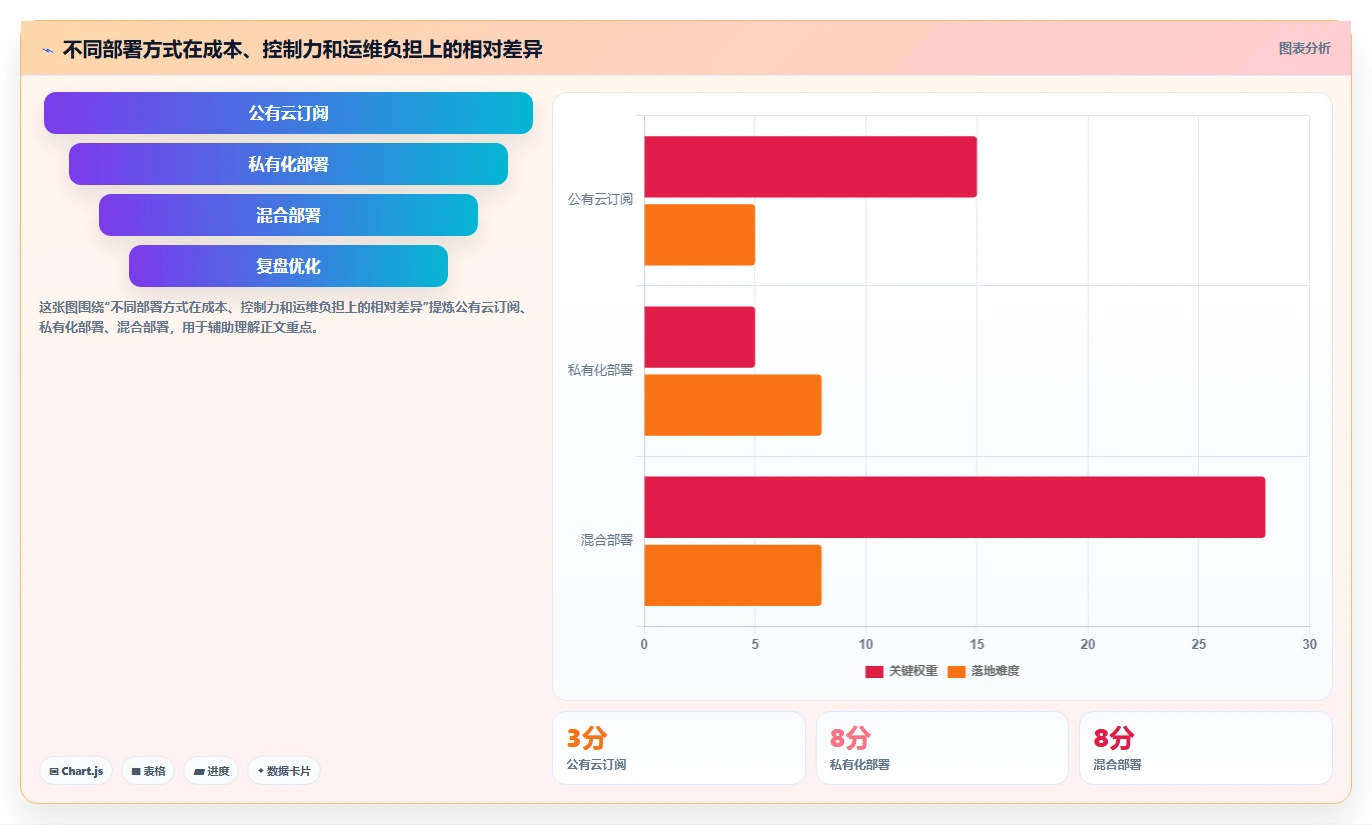Click the orange 私有化部署 bar in chart

pyautogui.click(x=732, y=405)
